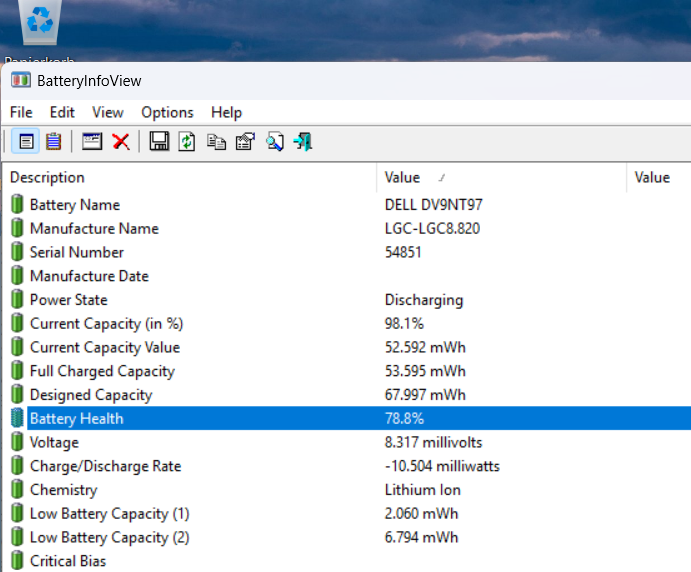Screen dimensions: 691x572
Task: Select the Battery Name row text
Action: tap(75, 205)
